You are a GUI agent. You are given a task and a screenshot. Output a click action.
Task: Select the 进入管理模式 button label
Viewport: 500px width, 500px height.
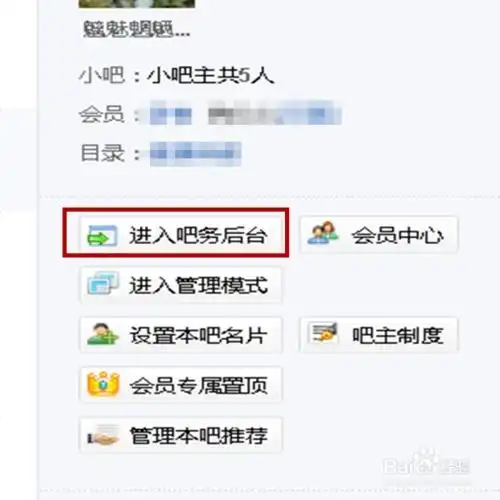click(199, 285)
